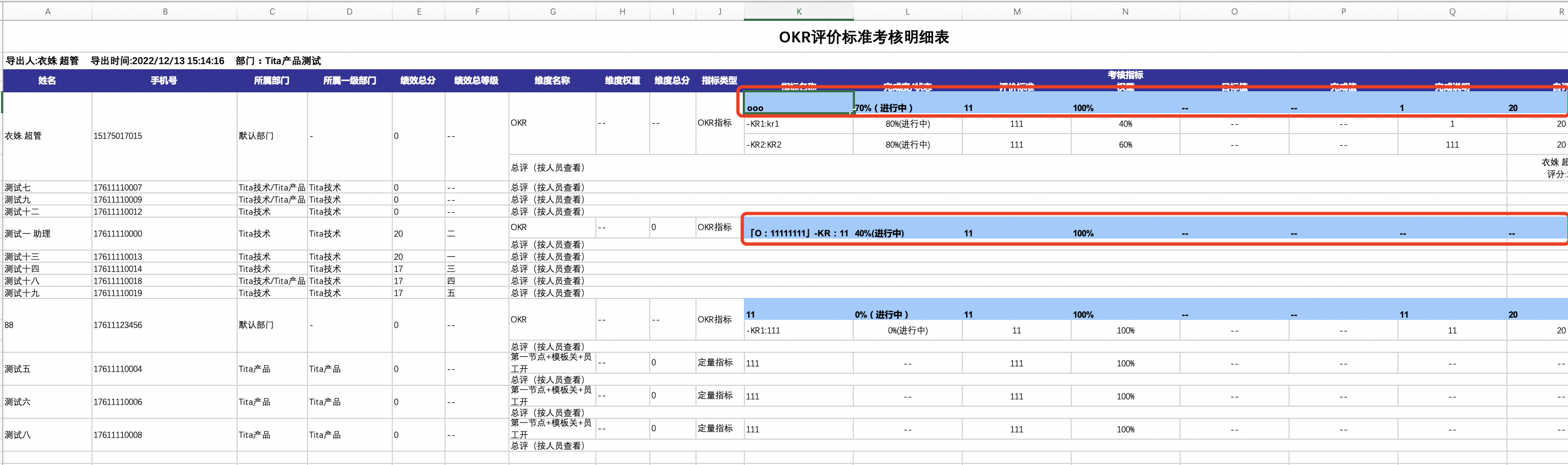Click the 维度权重 header cell
The image size is (1568, 465).
[623, 80]
